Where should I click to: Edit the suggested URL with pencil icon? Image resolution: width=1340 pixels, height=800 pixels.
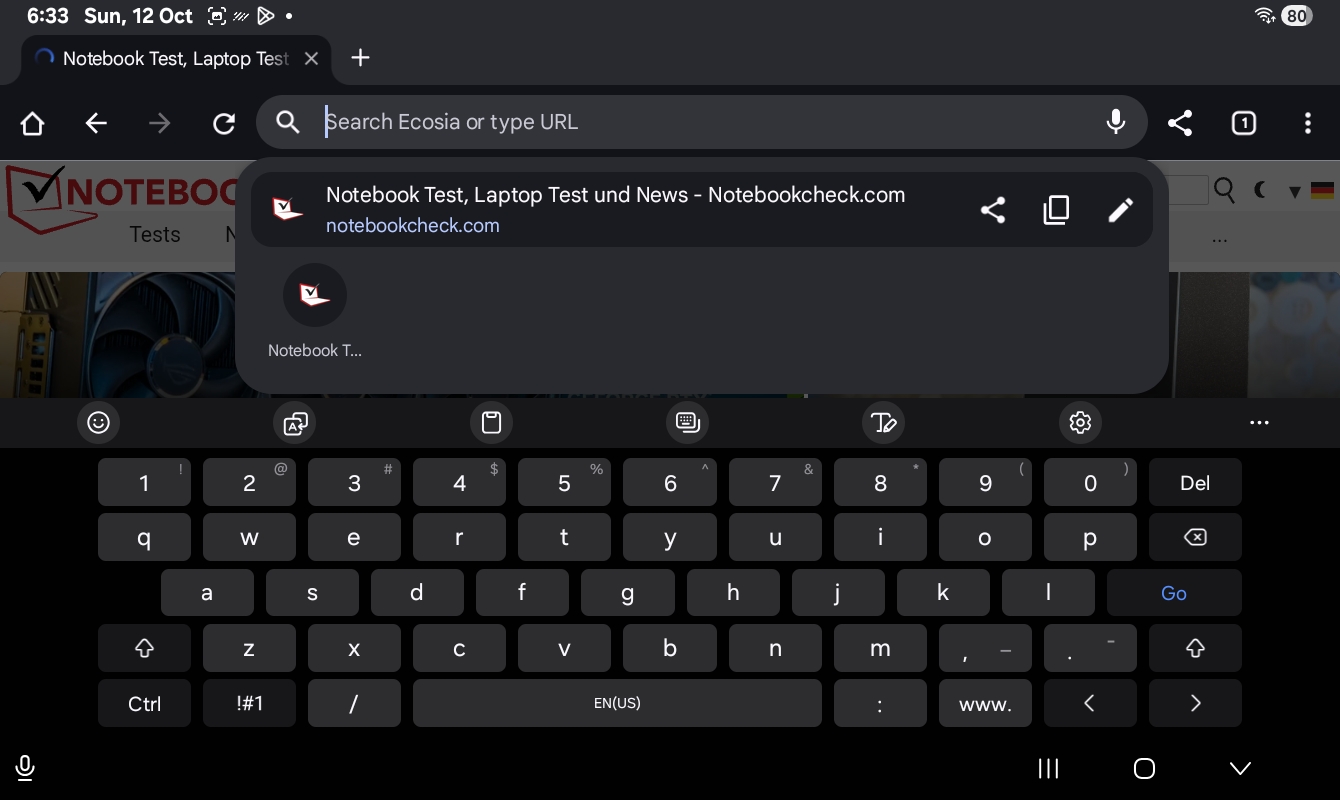pyautogui.click(x=1120, y=210)
